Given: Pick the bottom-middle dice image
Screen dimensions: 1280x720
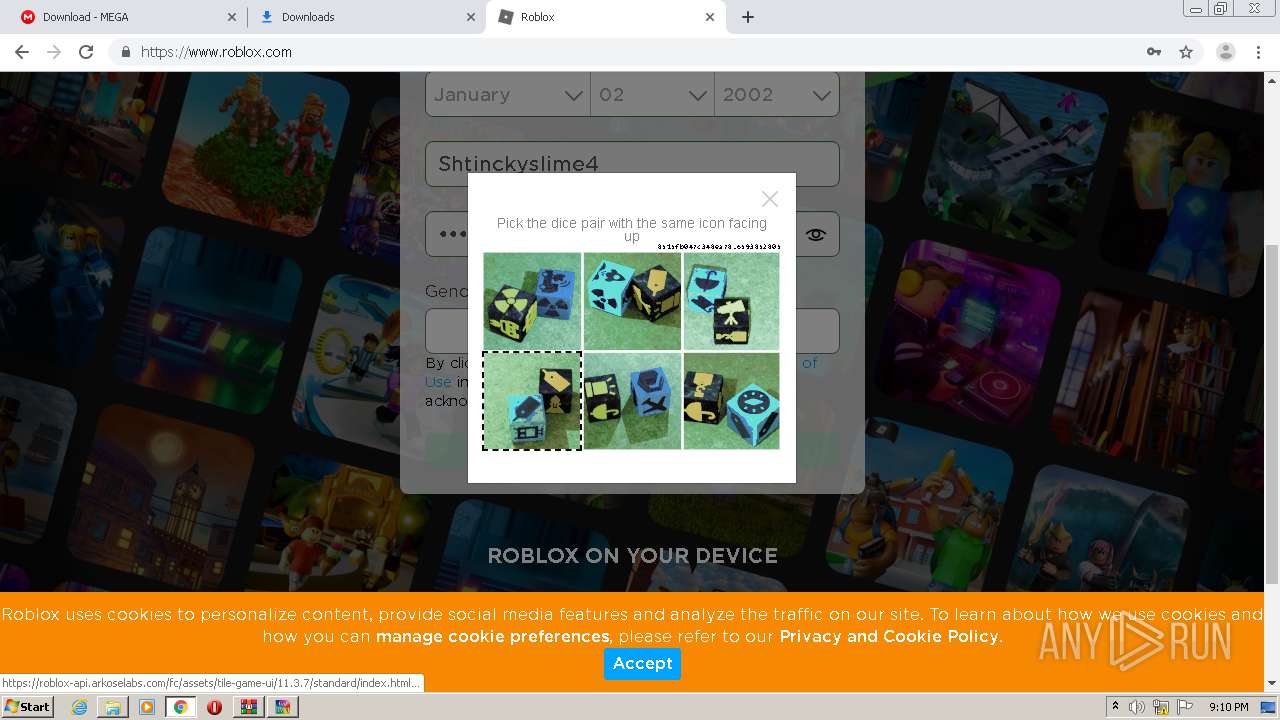Looking at the screenshot, I should pyautogui.click(x=632, y=401).
